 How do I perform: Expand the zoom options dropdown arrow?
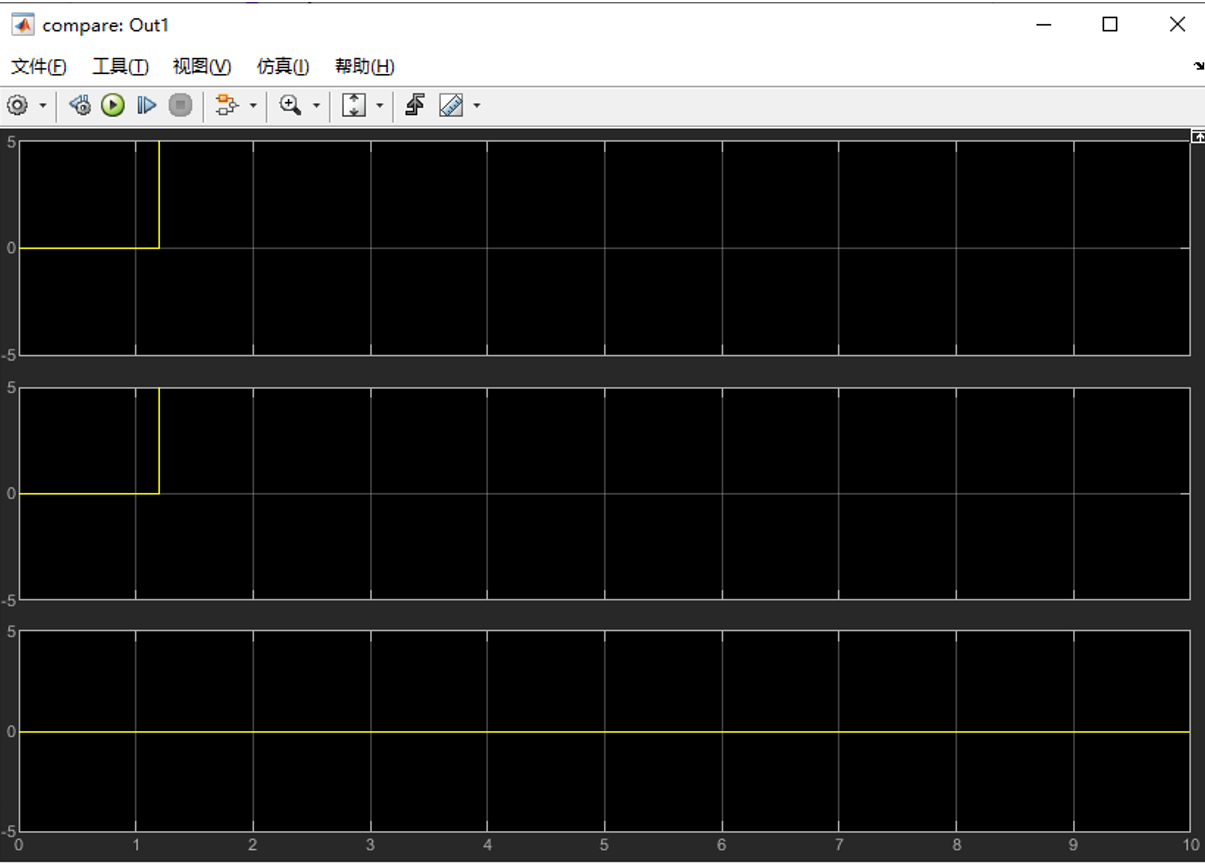coord(316,105)
